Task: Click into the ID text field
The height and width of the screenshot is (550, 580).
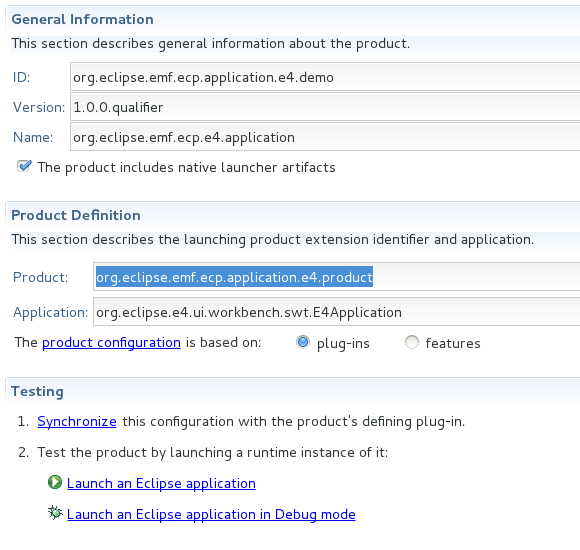Action: pos(325,77)
